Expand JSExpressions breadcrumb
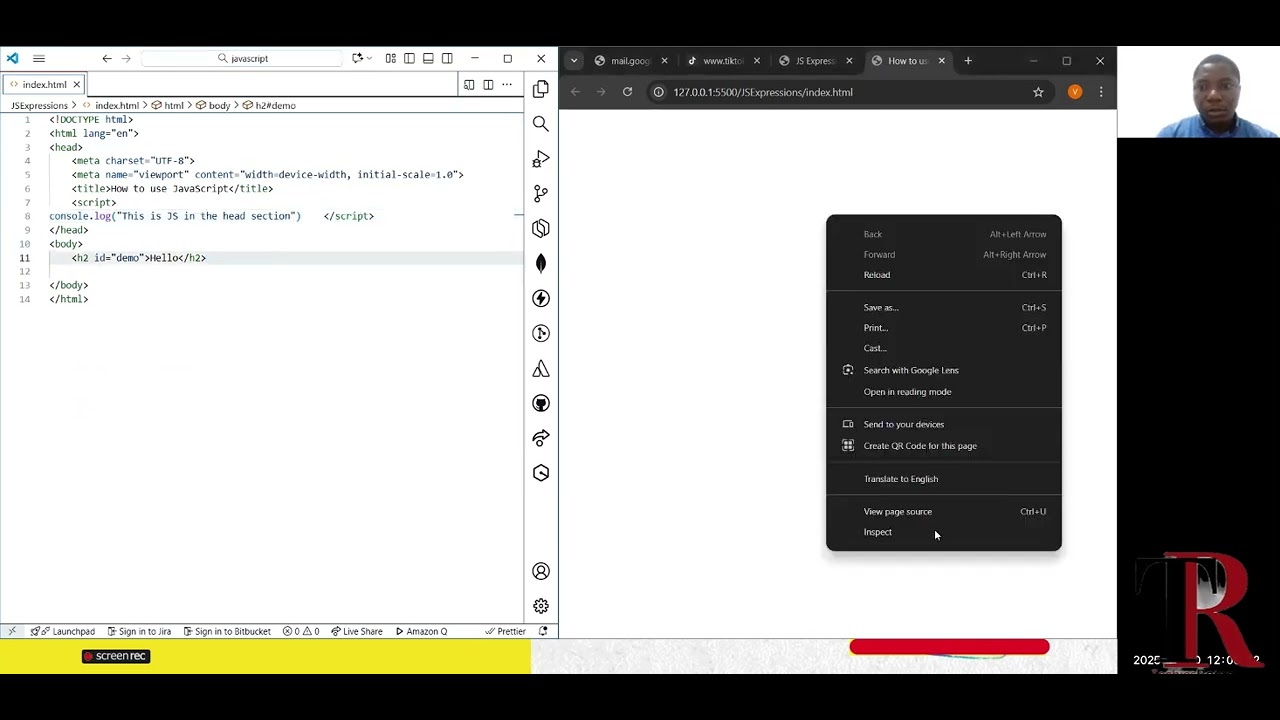 (39, 105)
